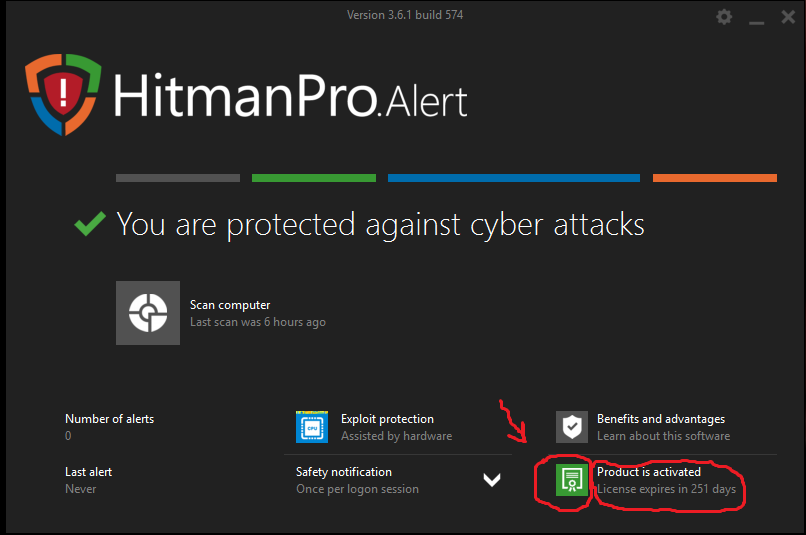The image size is (806, 535).
Task: Click the HitmanPro.Alert shield logo
Action: point(63,94)
